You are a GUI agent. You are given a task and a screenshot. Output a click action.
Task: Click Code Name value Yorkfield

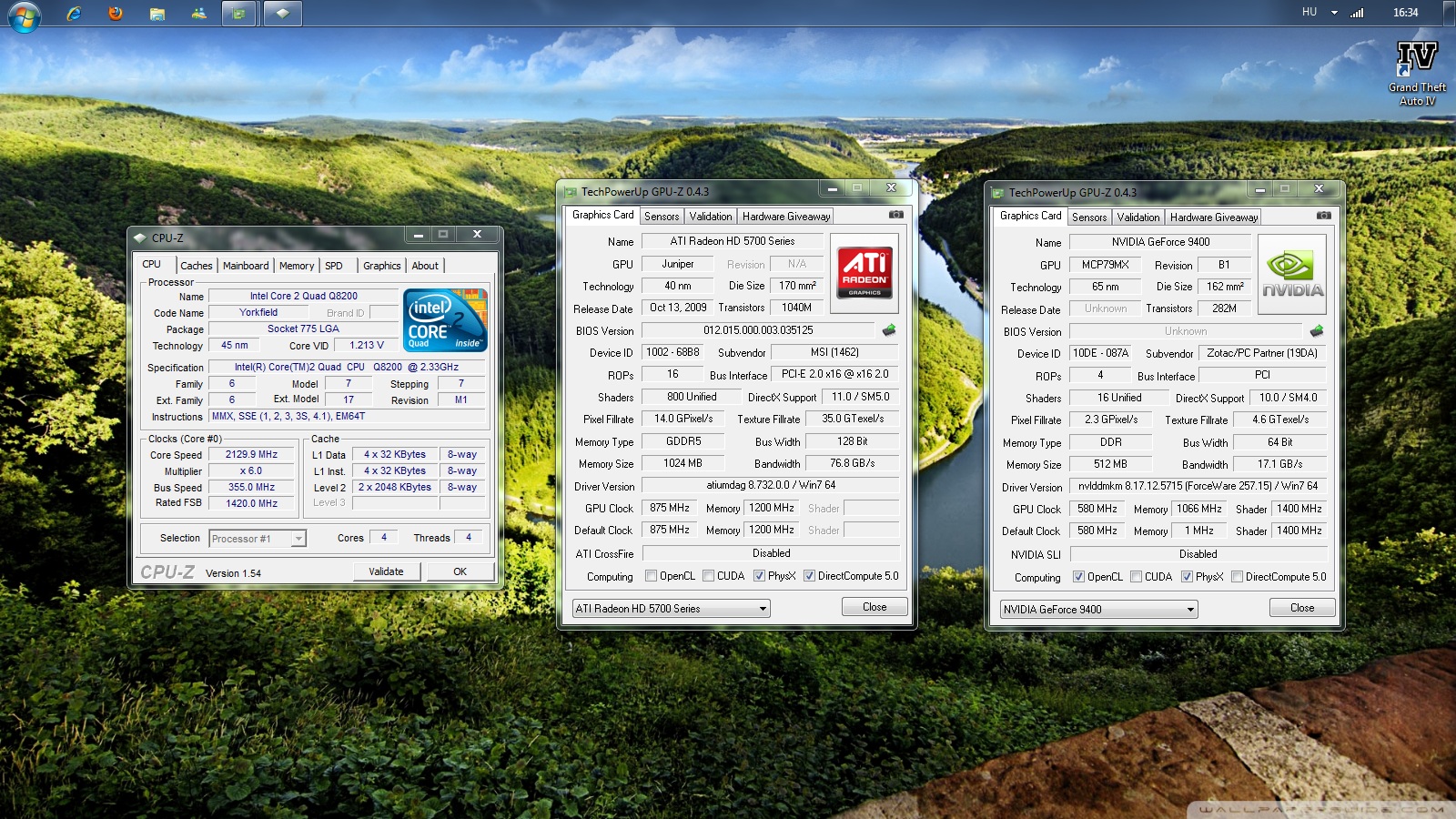258,312
